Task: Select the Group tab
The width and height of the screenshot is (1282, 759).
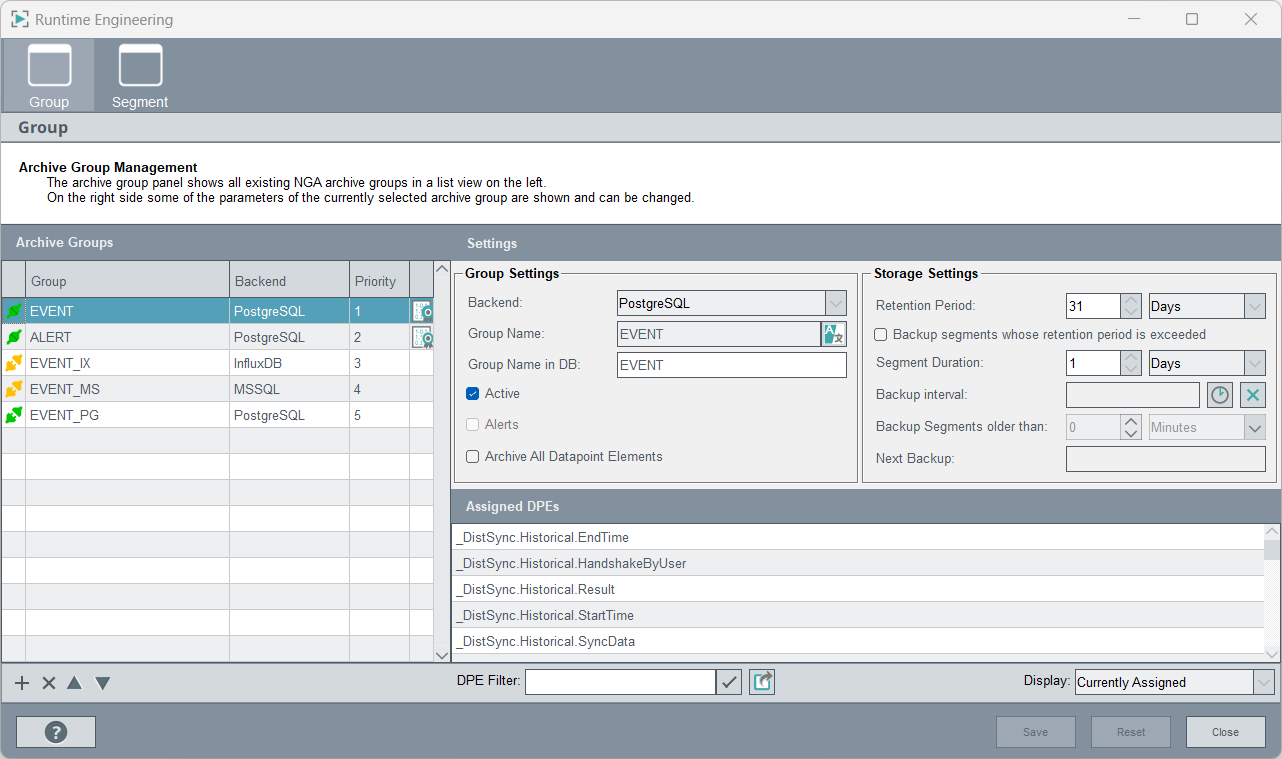Action: point(49,77)
